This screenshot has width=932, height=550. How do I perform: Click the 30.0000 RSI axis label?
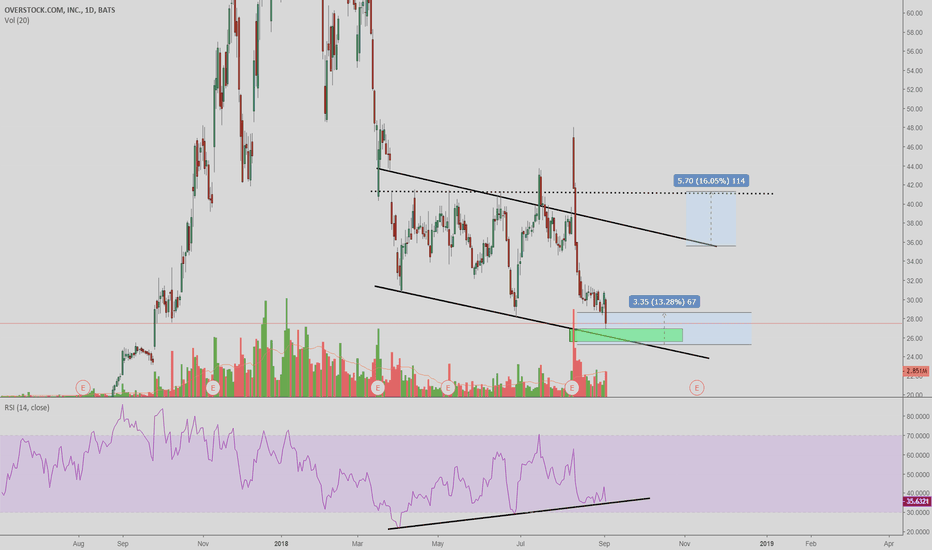[x=917, y=513]
